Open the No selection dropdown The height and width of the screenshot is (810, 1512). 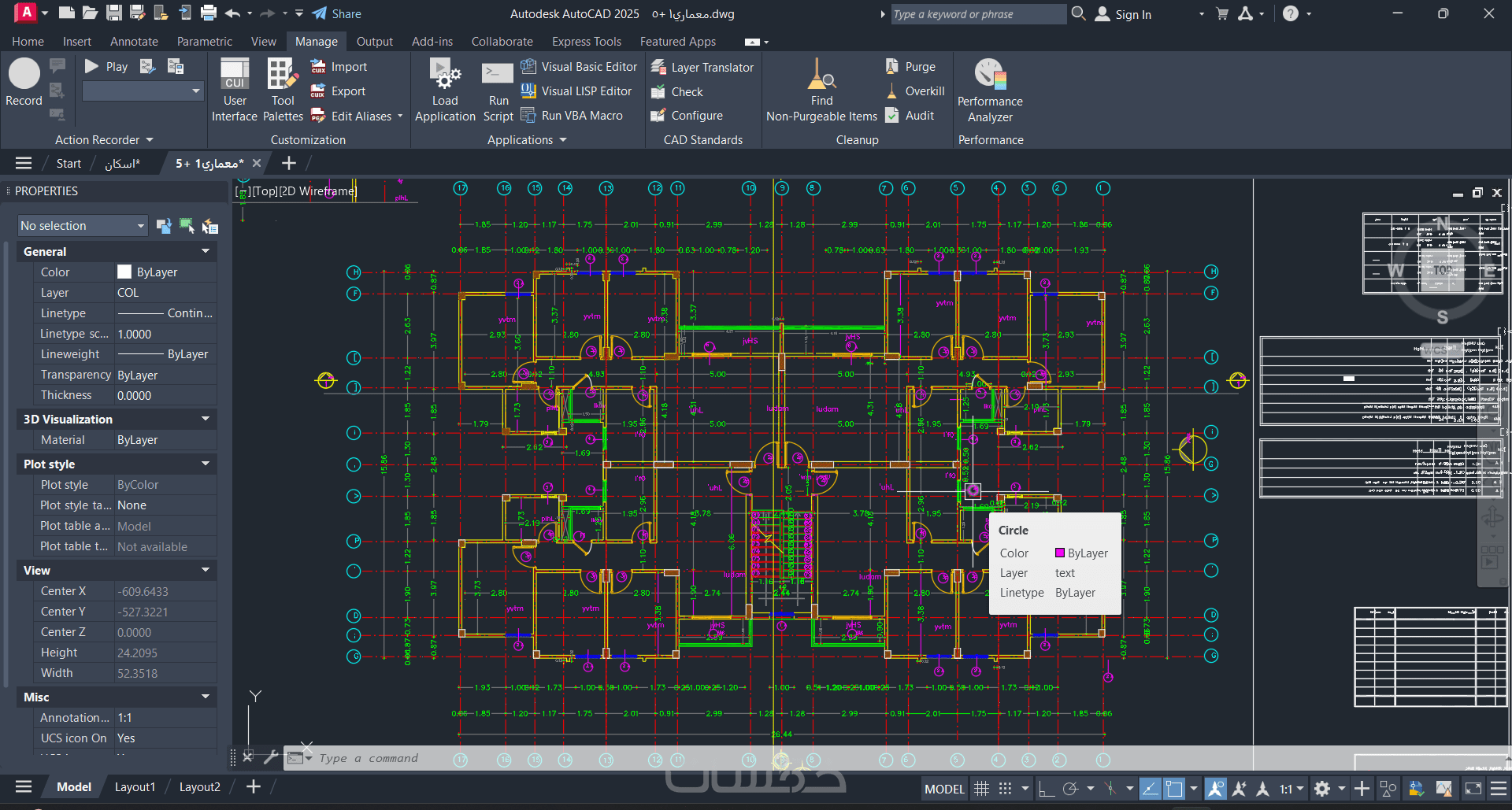pyautogui.click(x=83, y=226)
